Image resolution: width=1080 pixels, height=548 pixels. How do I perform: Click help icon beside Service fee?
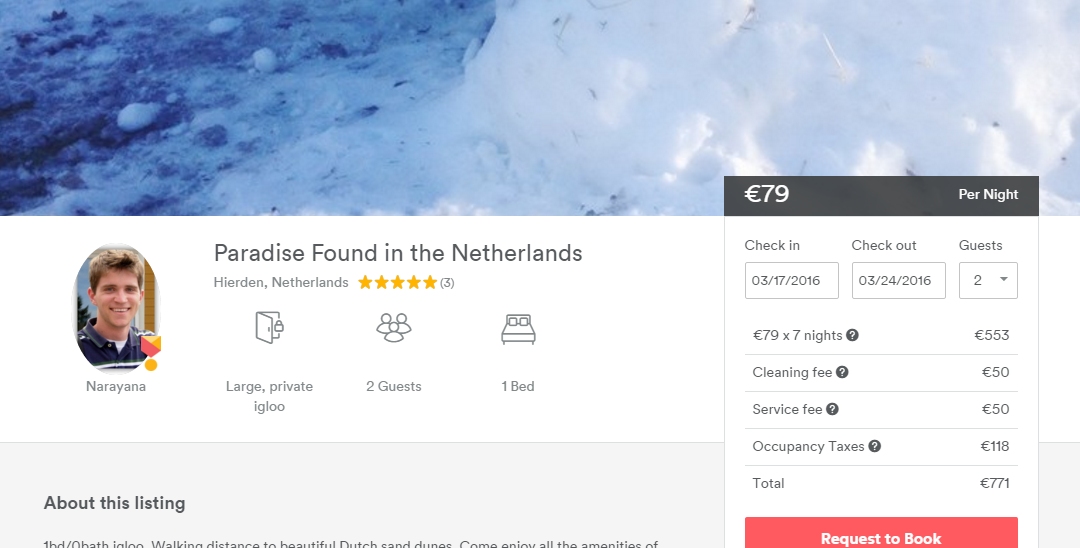point(832,409)
